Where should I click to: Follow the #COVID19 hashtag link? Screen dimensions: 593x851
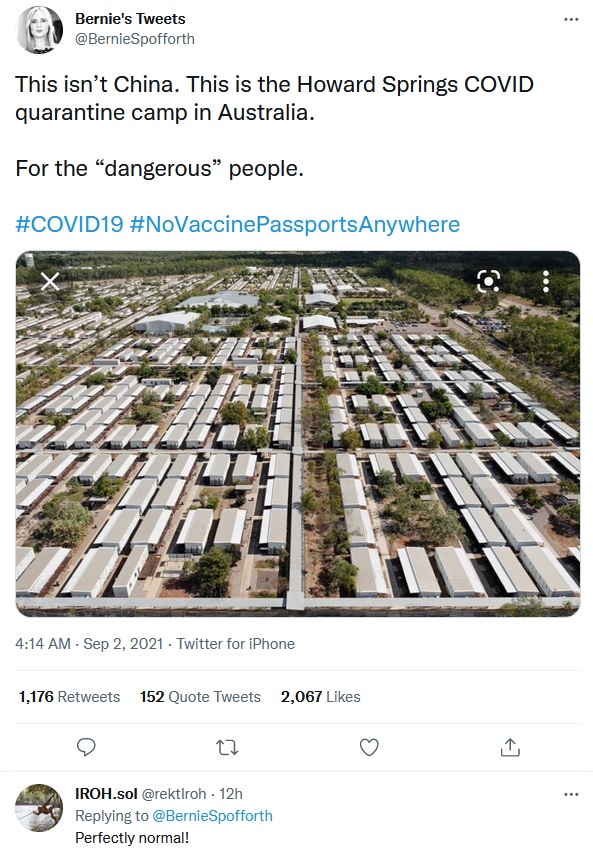[x=69, y=224]
